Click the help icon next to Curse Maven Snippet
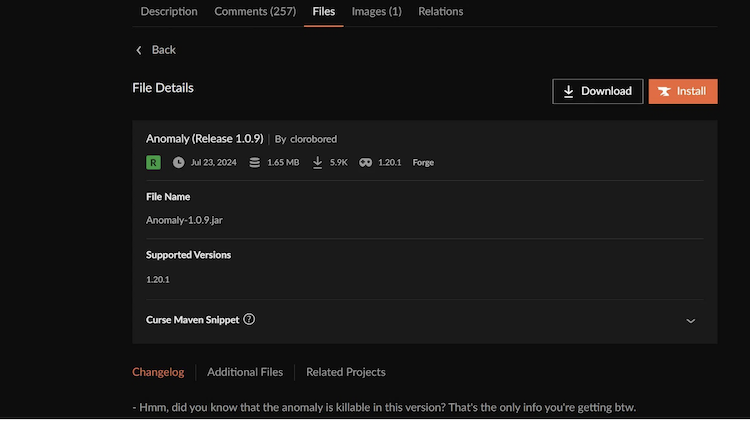750x421 pixels. [x=249, y=320]
